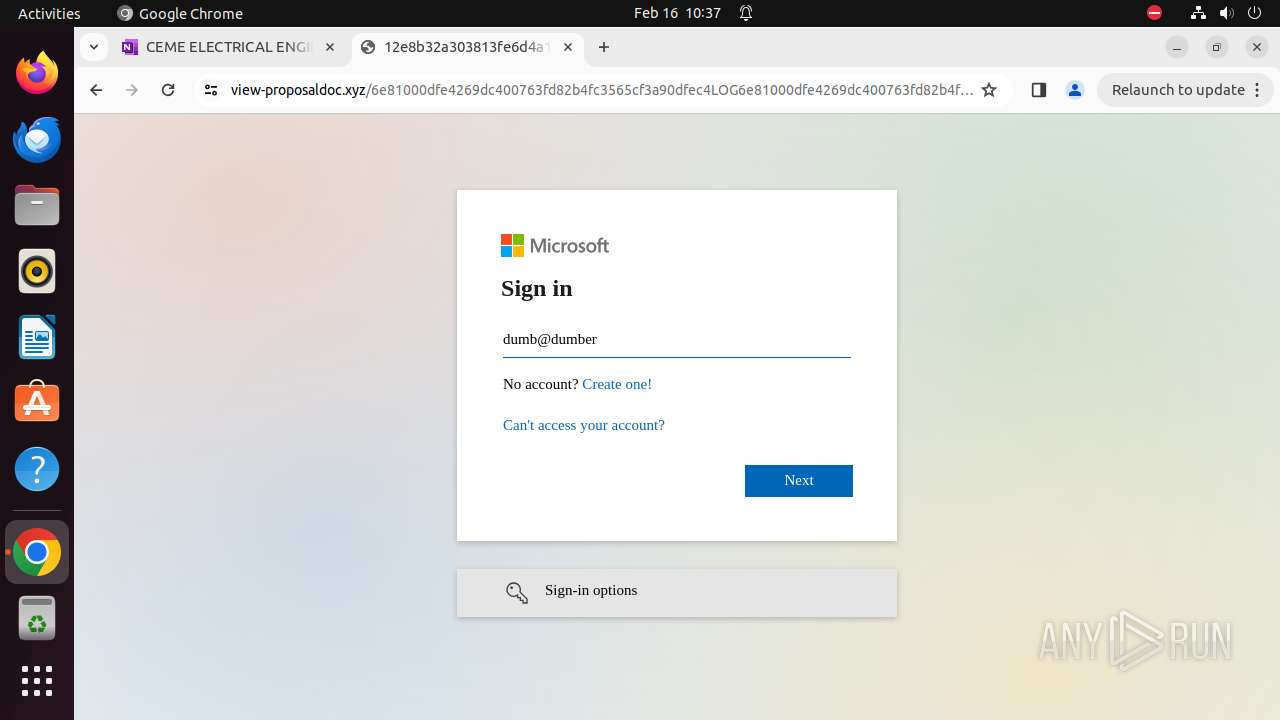Viewport: 1280px width, 720px height.
Task: Launch LibreOffice Writer from the dock
Action: (37, 337)
